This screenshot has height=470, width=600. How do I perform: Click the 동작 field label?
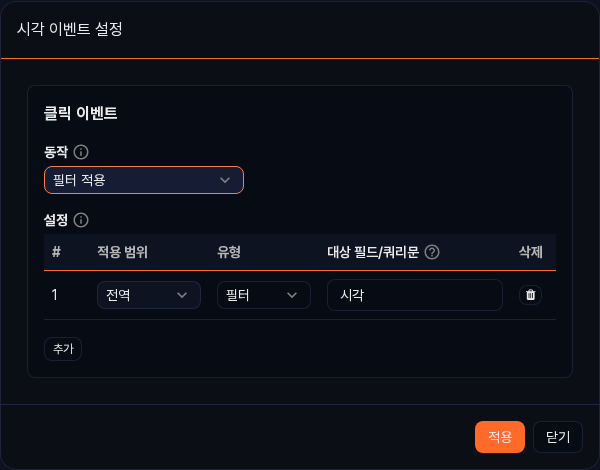56,153
